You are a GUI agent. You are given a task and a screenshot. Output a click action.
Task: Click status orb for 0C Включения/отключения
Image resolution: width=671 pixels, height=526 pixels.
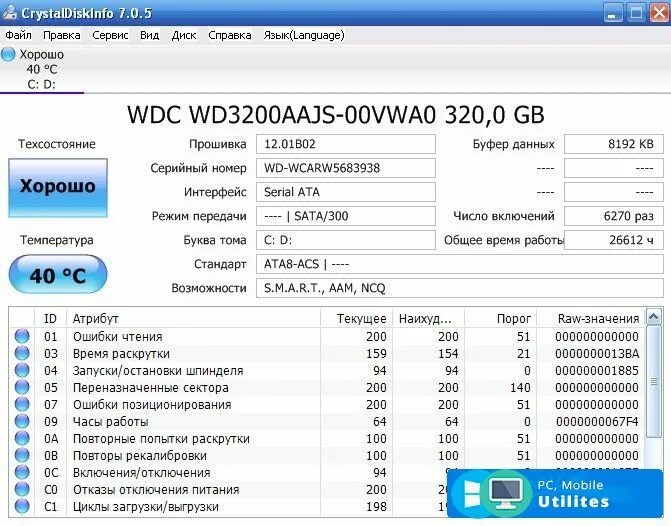pos(22,473)
